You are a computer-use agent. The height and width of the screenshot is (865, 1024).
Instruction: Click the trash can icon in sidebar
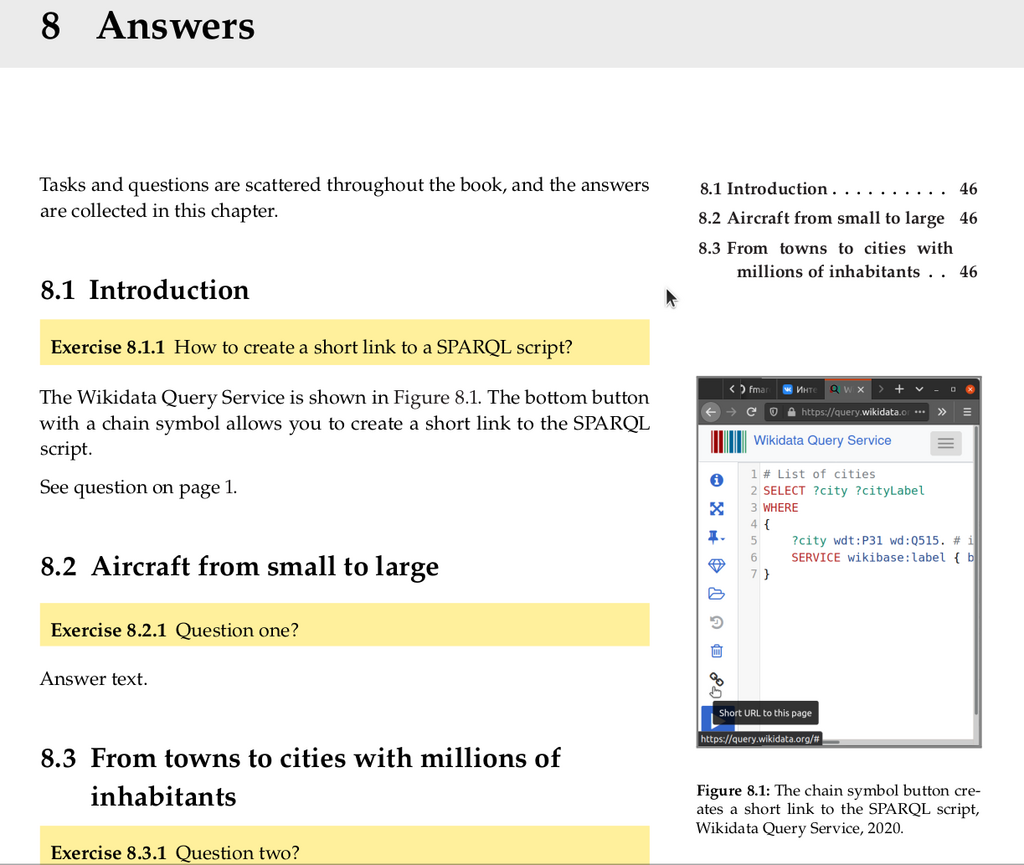pos(716,651)
